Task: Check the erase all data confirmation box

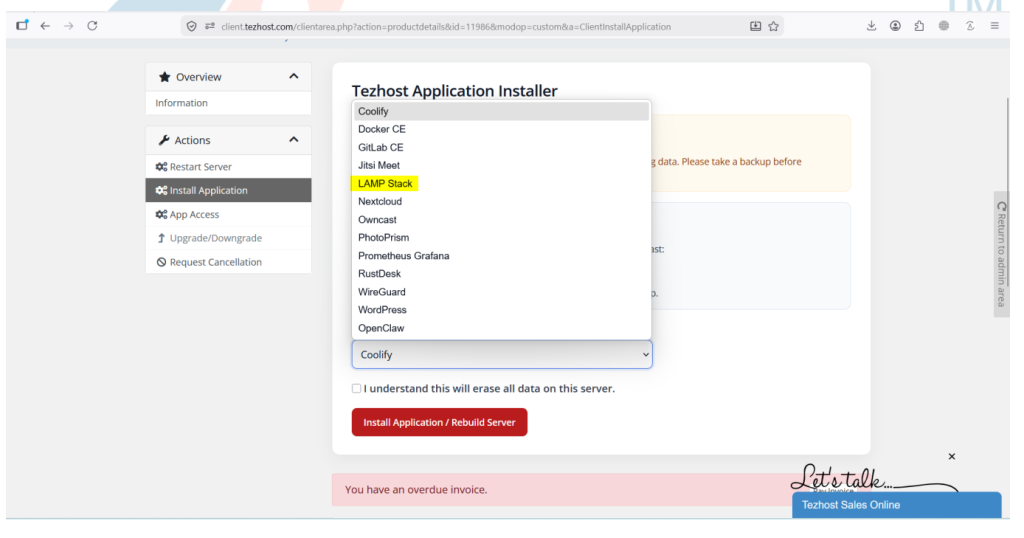Action: tap(356, 388)
